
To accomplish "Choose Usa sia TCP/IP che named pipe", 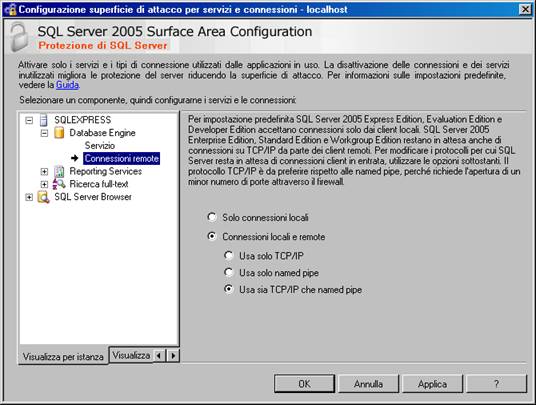I will [x=228, y=289].
